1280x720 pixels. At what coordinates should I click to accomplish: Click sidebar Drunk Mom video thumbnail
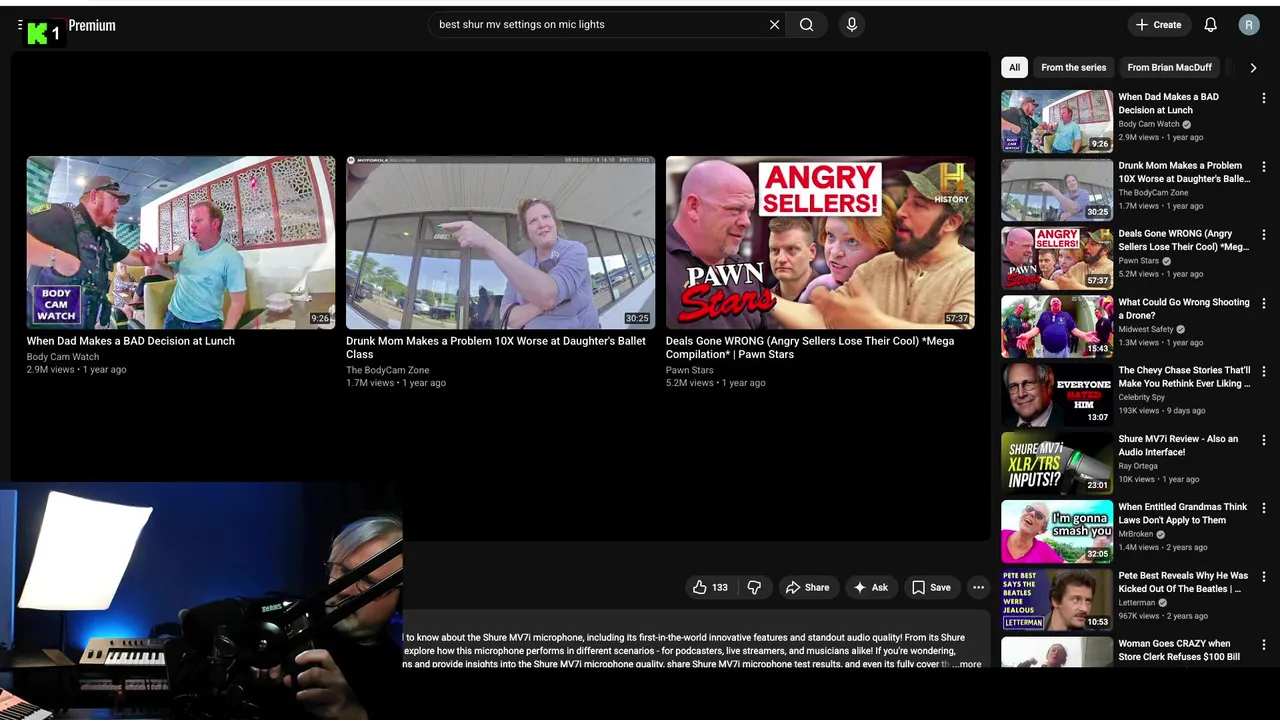pyautogui.click(x=1057, y=190)
